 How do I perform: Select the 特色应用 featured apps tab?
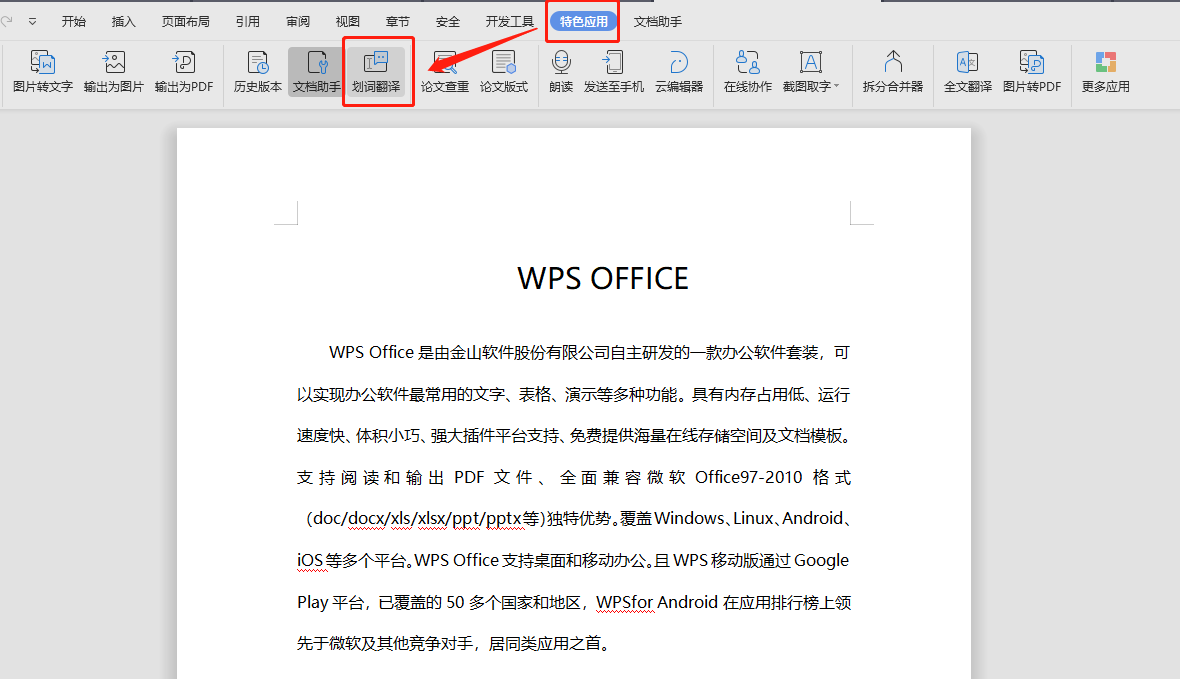click(583, 22)
